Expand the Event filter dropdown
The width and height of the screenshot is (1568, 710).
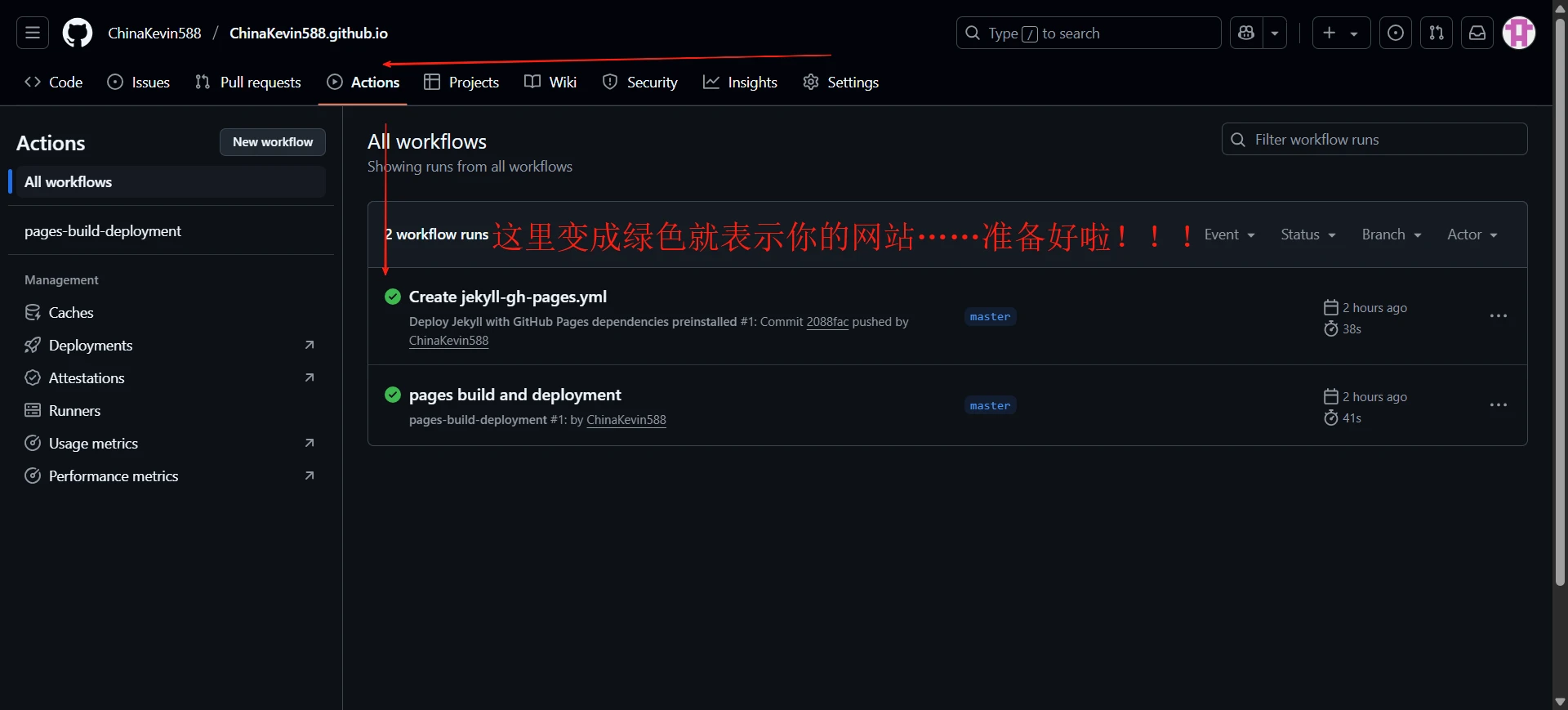tap(1229, 234)
